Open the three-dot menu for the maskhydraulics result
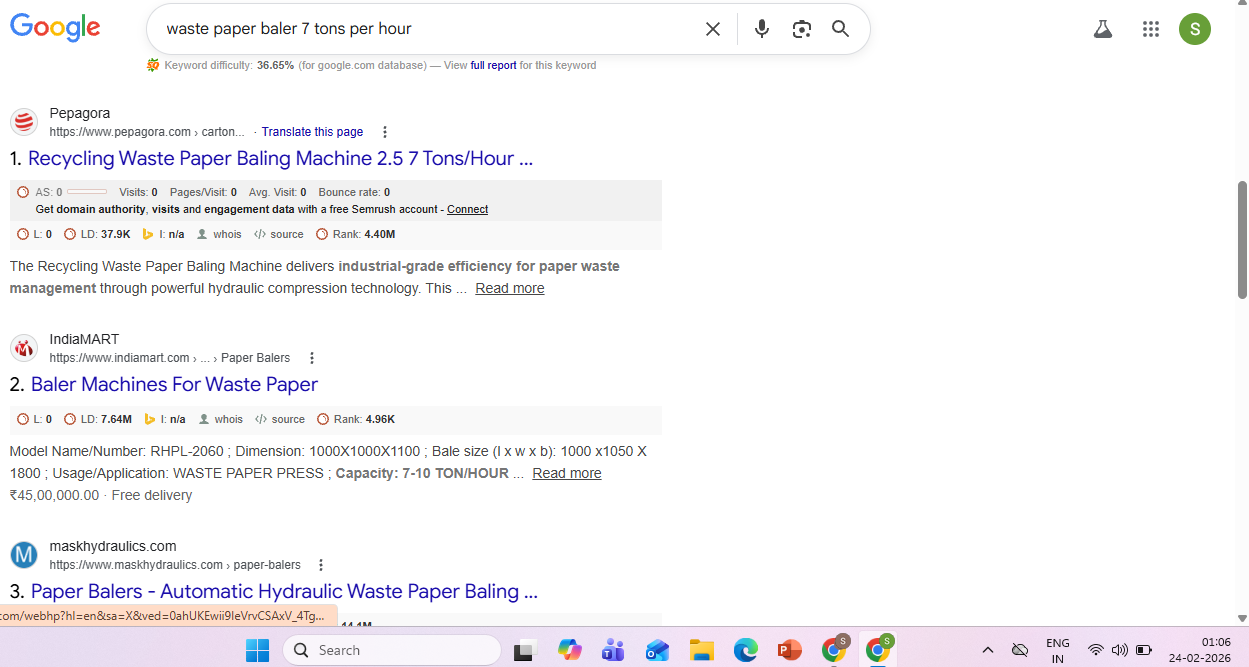1249x667 pixels. (x=321, y=565)
